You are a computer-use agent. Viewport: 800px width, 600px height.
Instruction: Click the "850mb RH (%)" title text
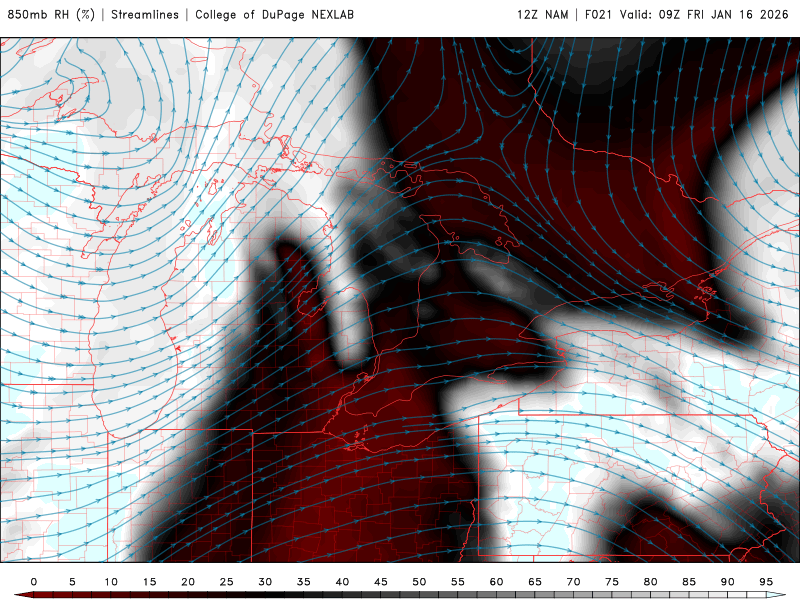[52, 14]
